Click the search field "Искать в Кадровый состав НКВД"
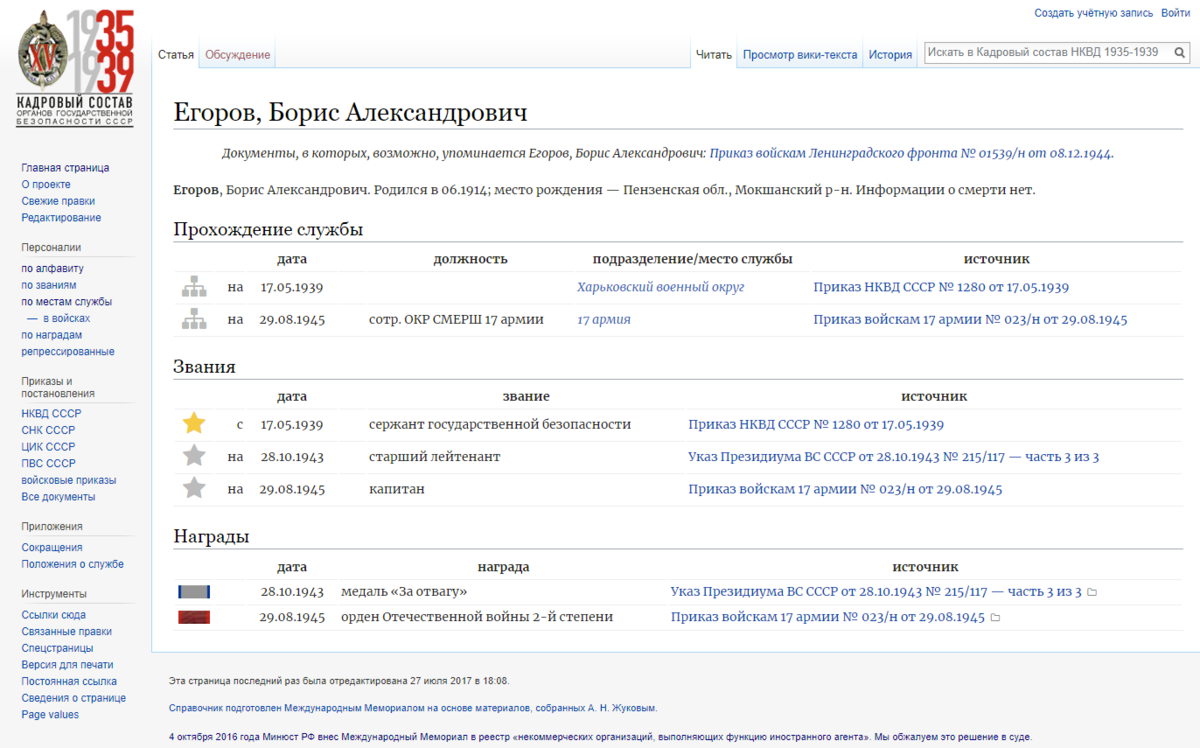Viewport: 1200px width, 748px height. coord(1045,52)
